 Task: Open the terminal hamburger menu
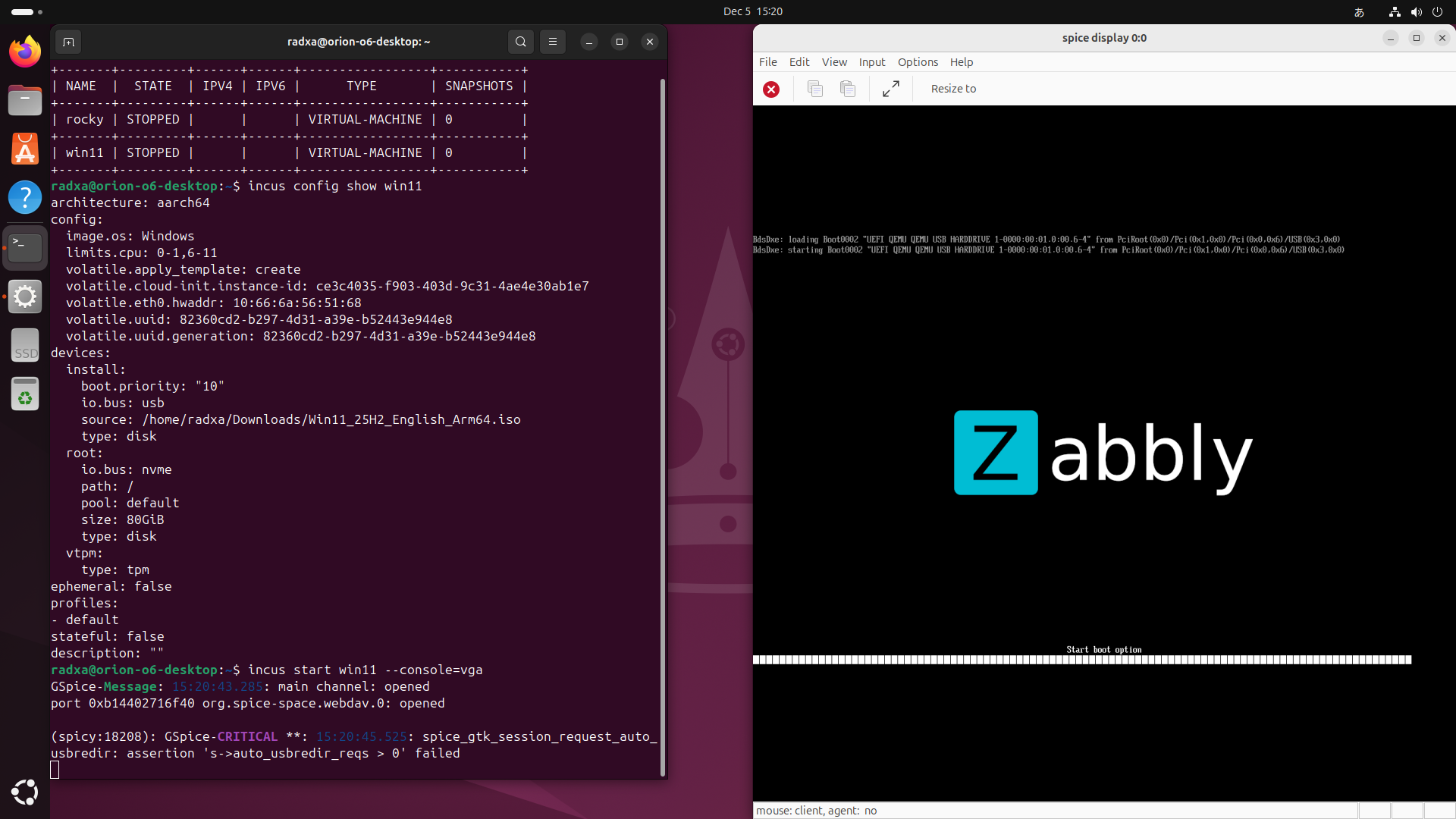pyautogui.click(x=553, y=42)
